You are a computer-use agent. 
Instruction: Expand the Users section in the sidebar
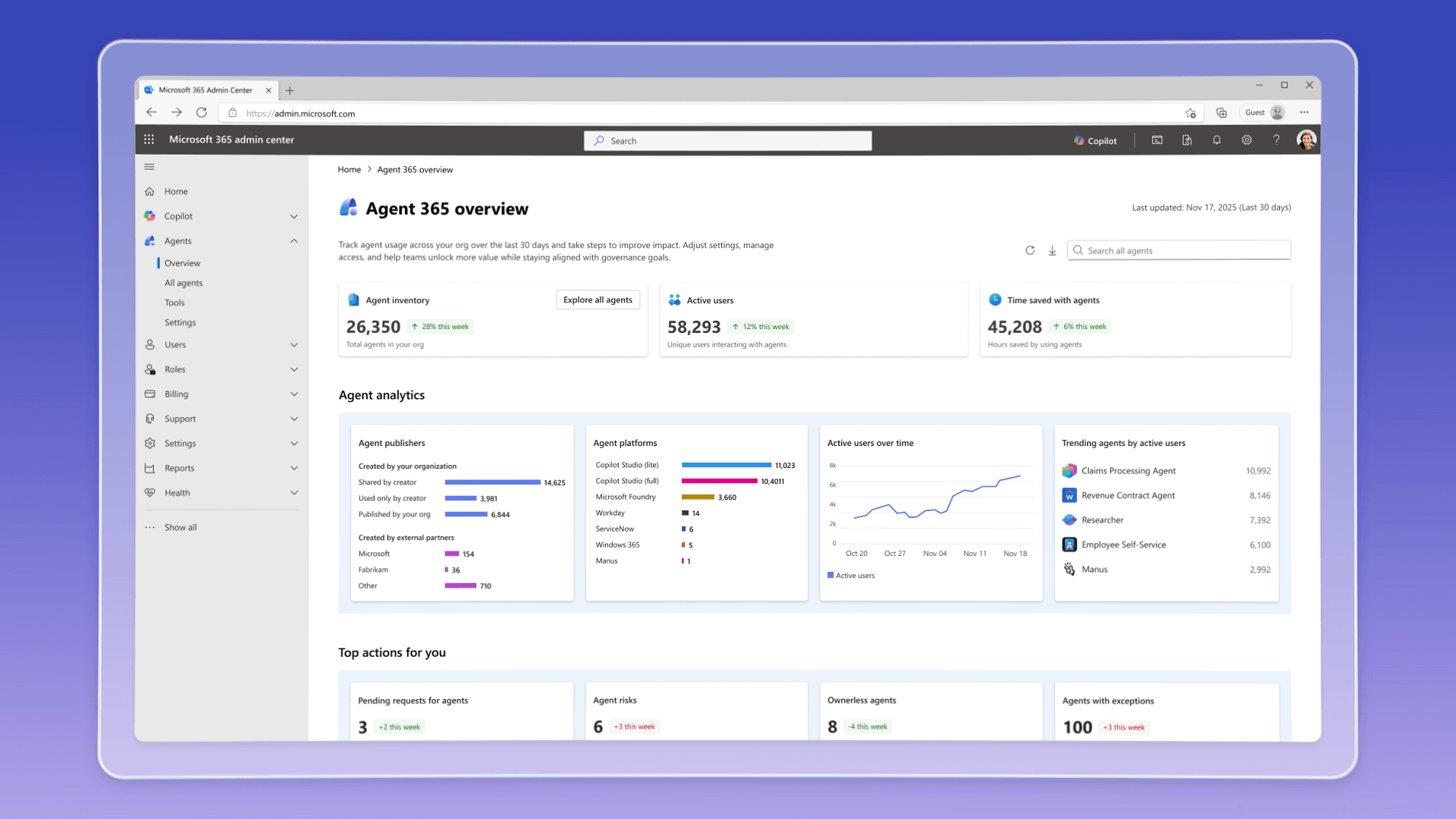(x=294, y=344)
